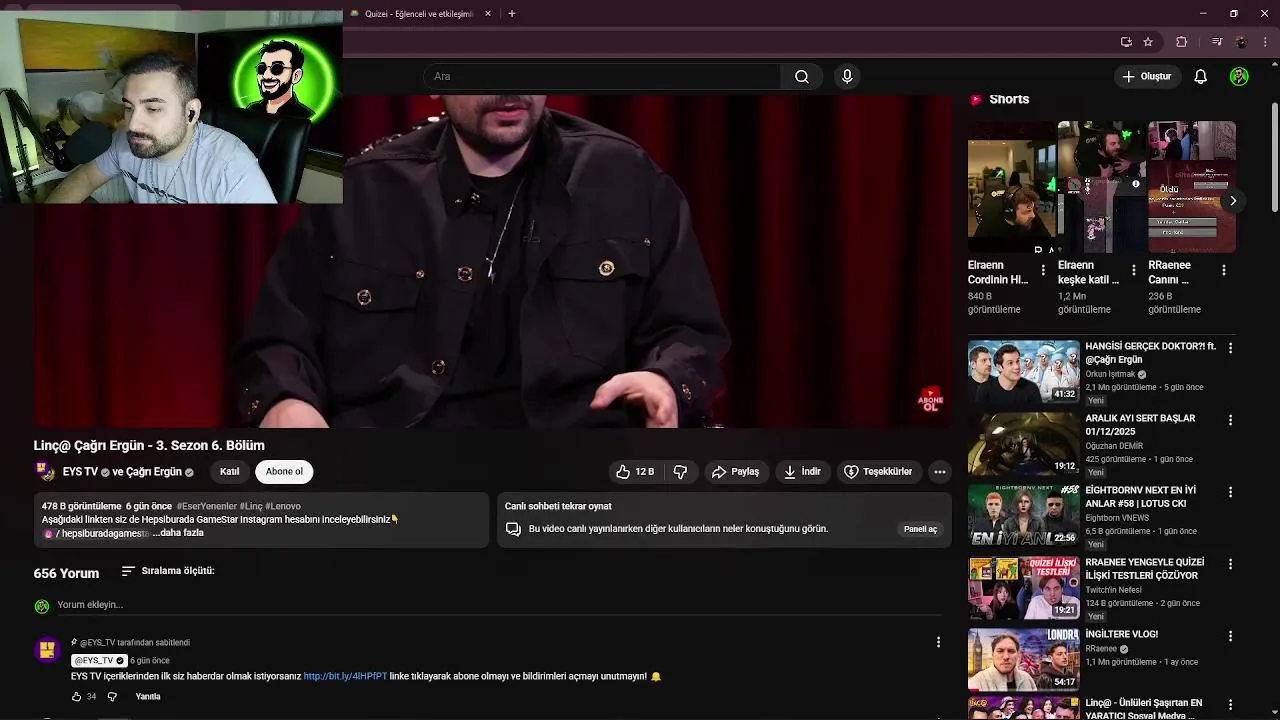Screen dimensions: 1280x720
Task: Activate voice search microphone icon
Action: tap(847, 76)
